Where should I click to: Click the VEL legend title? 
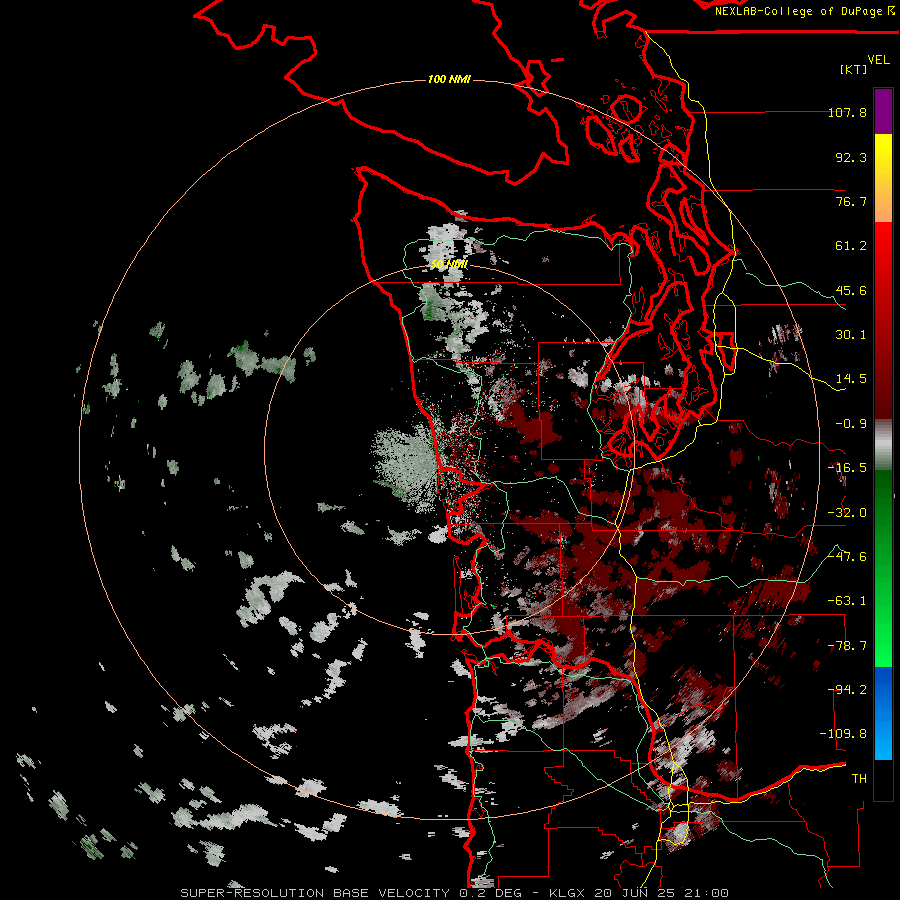pyautogui.click(x=878, y=60)
